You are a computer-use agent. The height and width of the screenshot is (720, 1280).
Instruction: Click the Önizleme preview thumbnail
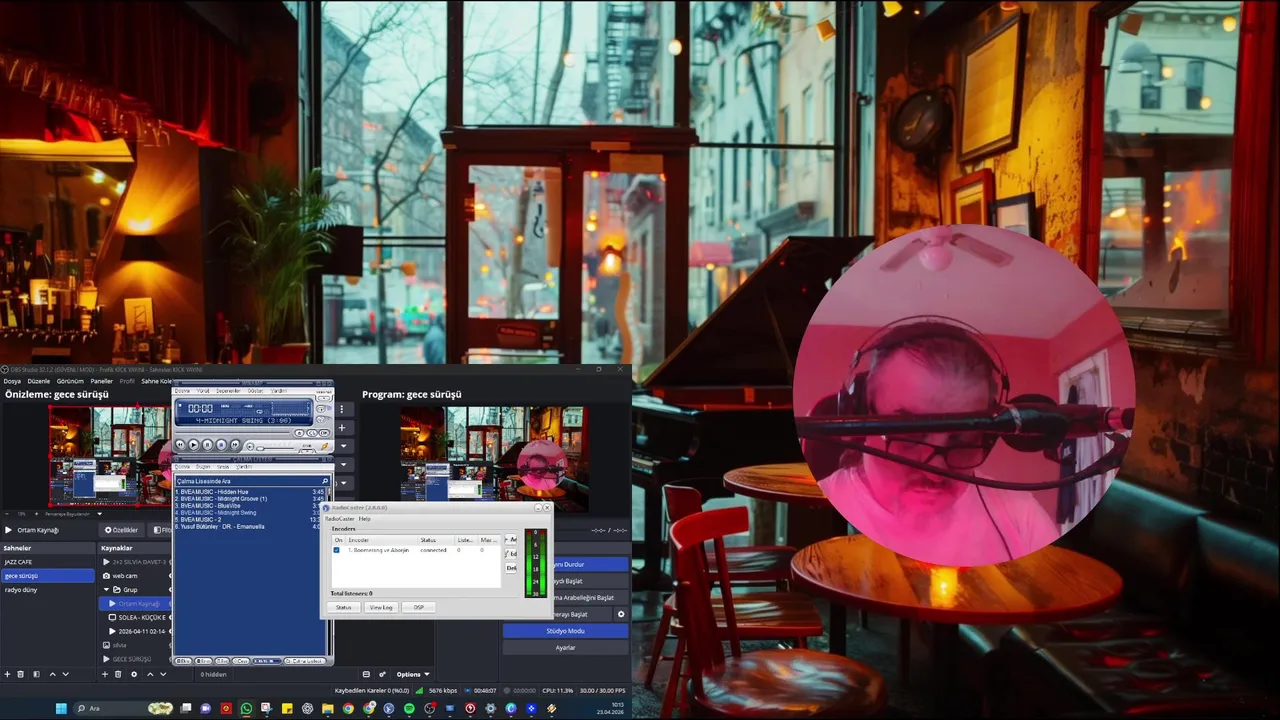tap(110, 455)
